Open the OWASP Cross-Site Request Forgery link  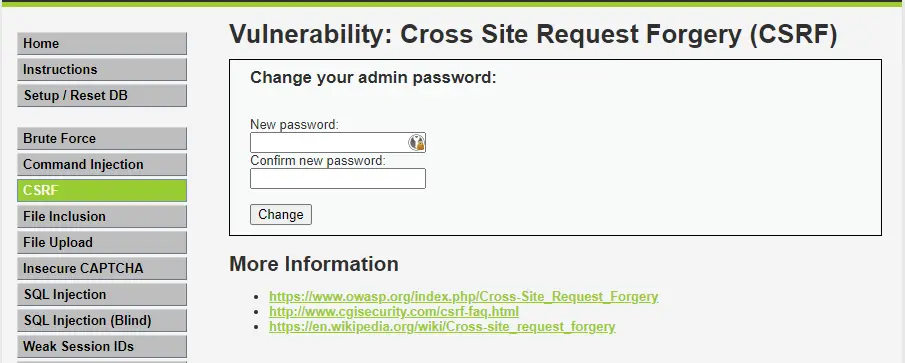pos(463,297)
